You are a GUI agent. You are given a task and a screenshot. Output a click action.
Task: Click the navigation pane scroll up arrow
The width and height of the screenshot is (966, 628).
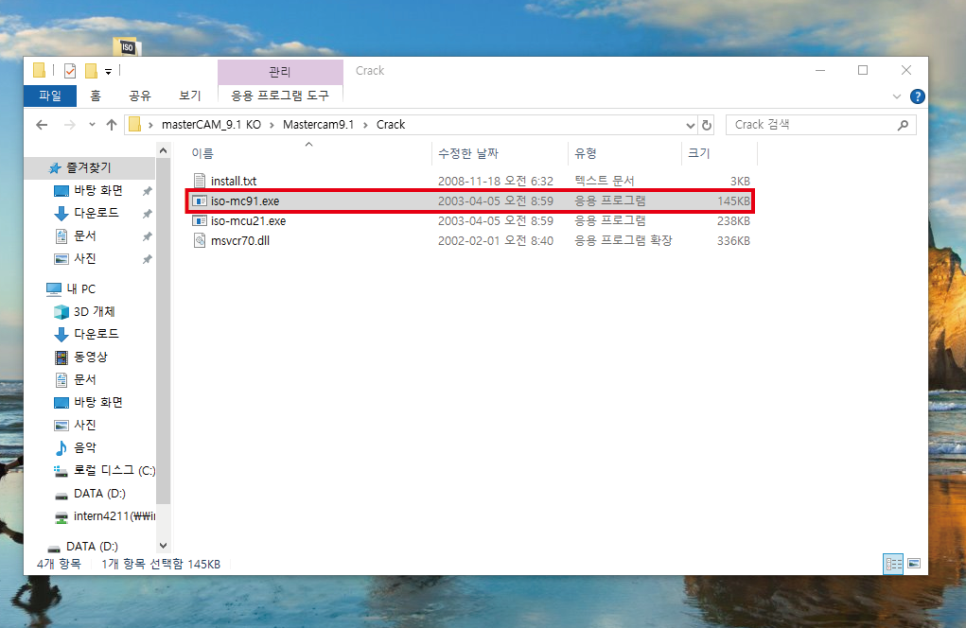(163, 150)
